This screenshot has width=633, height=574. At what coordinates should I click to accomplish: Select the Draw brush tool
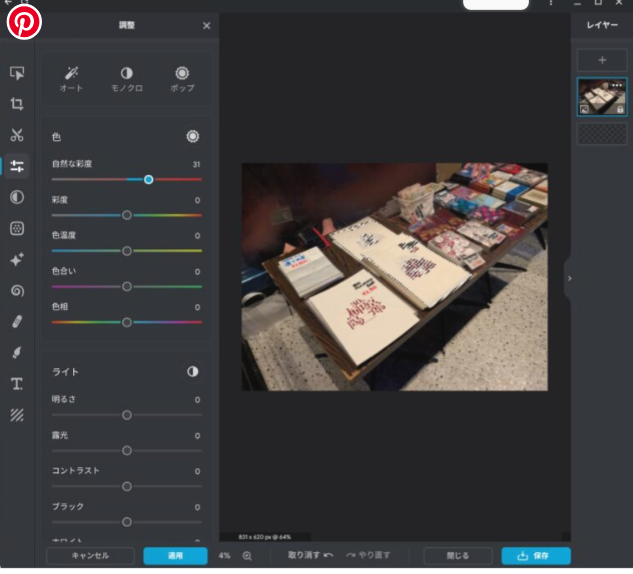pyautogui.click(x=17, y=352)
